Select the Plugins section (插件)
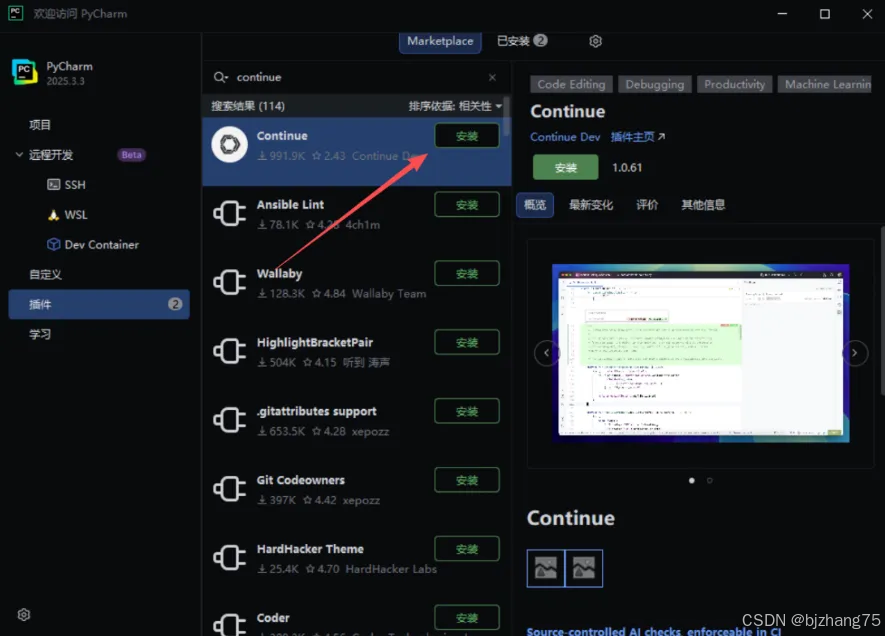This screenshot has height=636, width=885. pos(99,304)
